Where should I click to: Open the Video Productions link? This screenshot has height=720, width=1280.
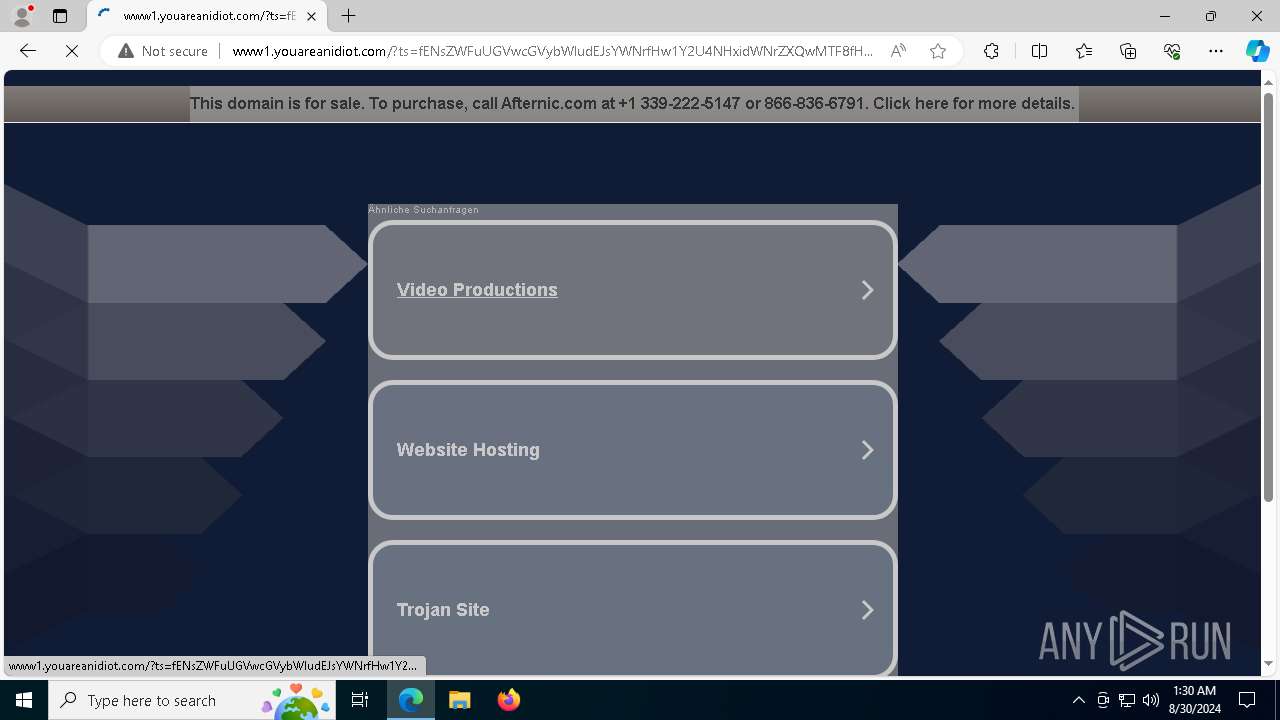pyautogui.click(x=477, y=290)
